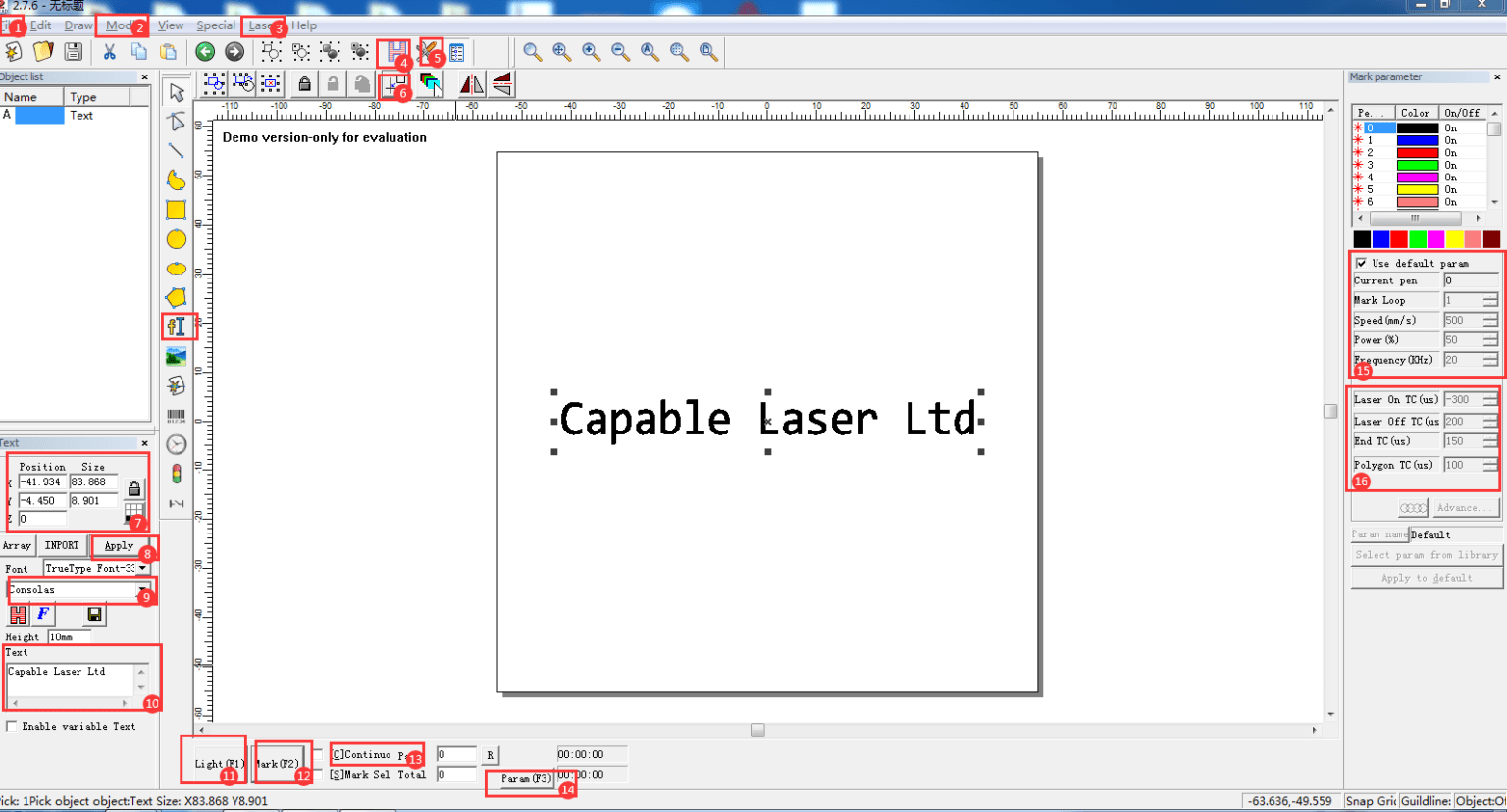
Task: Click the Hatch toolbar icon
Action: pyautogui.click(x=392, y=52)
